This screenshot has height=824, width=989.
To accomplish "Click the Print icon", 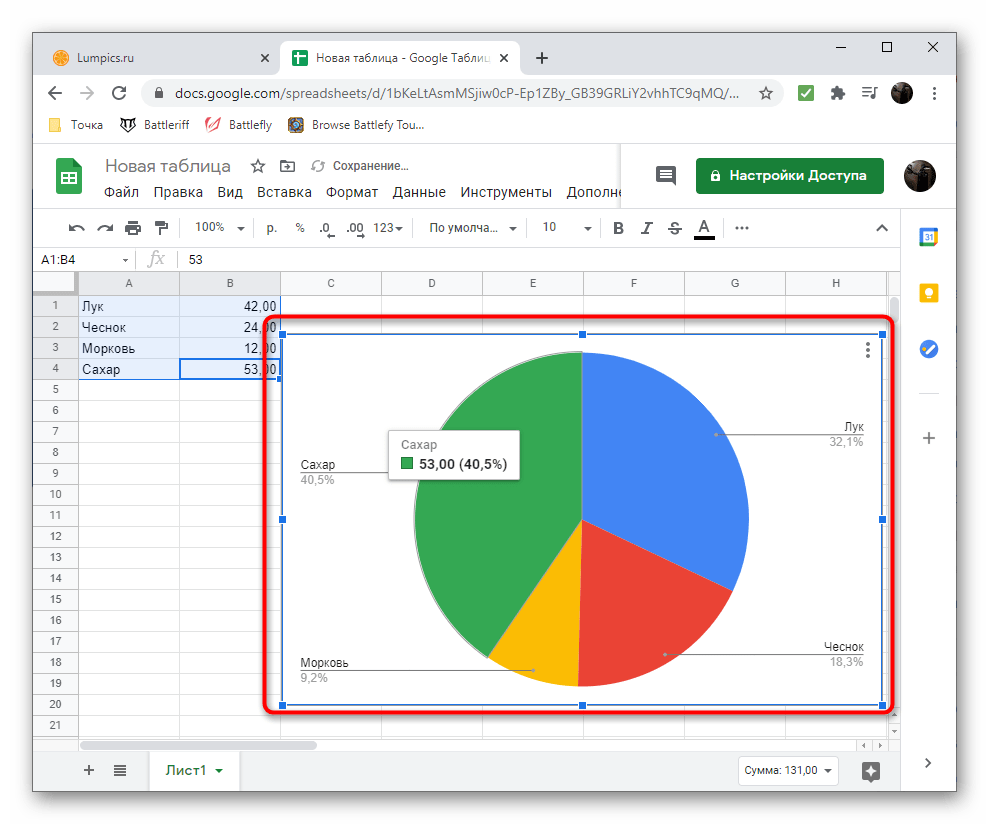I will pyautogui.click(x=133, y=228).
